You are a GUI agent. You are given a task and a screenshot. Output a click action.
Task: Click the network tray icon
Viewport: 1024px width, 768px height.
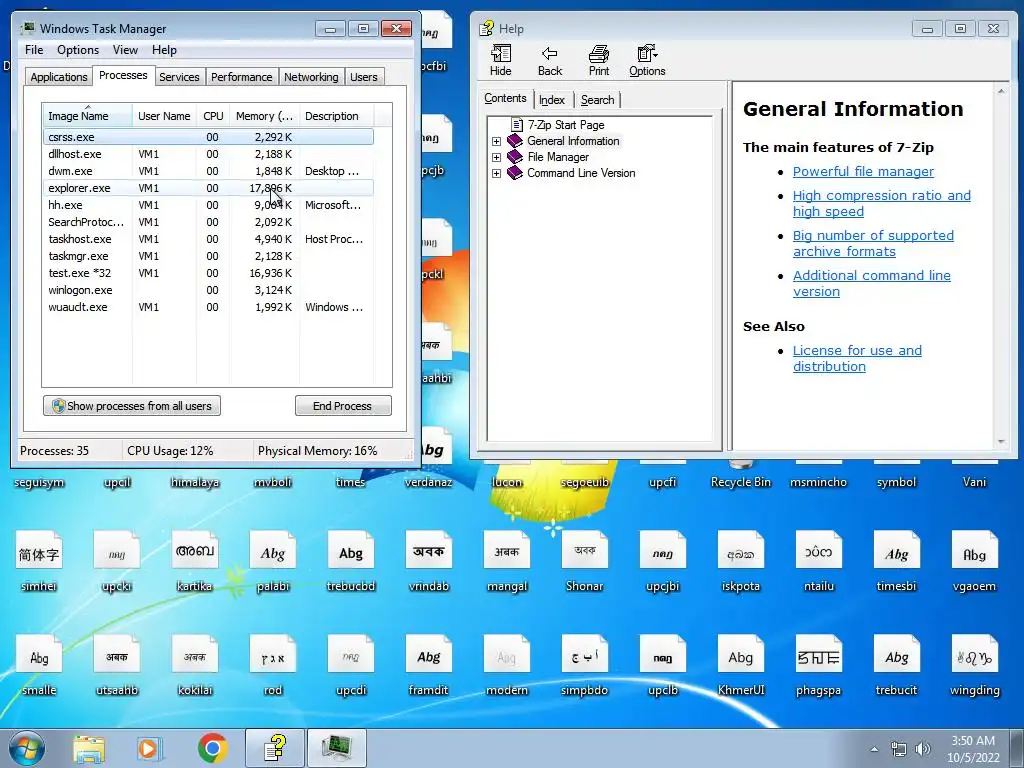[x=899, y=748]
